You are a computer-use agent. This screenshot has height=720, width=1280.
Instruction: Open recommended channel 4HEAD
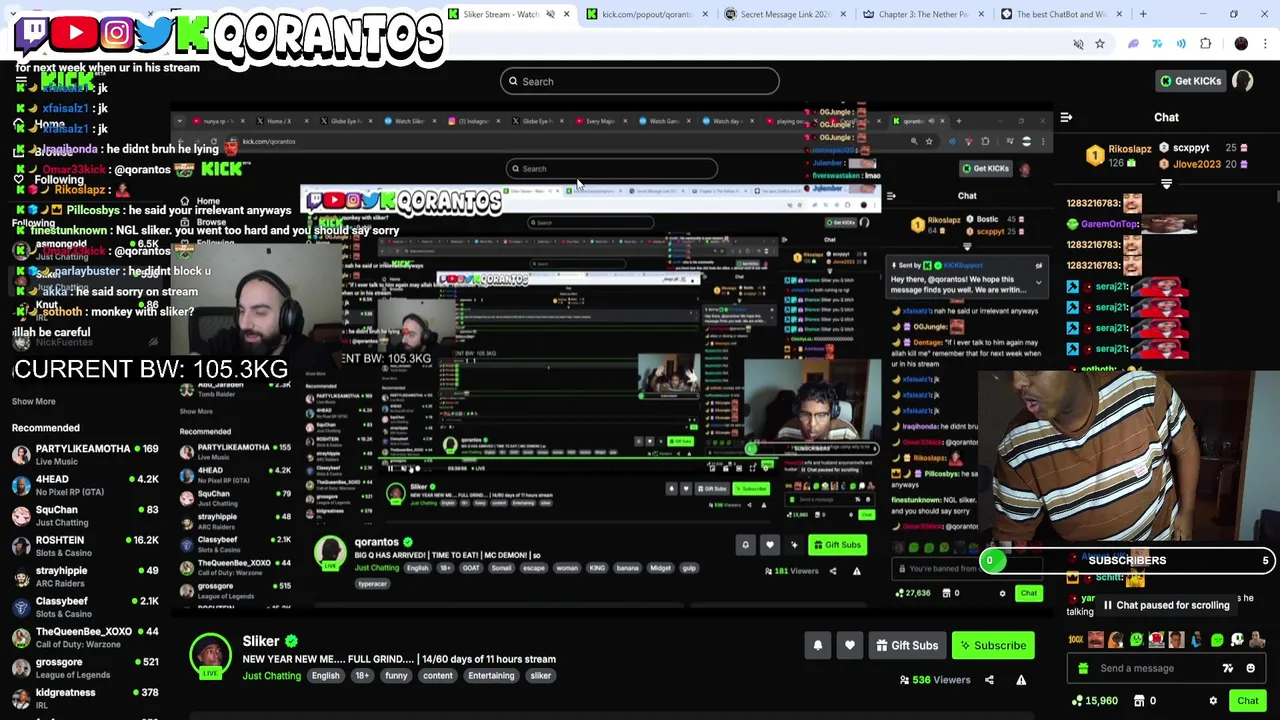(x=85, y=485)
